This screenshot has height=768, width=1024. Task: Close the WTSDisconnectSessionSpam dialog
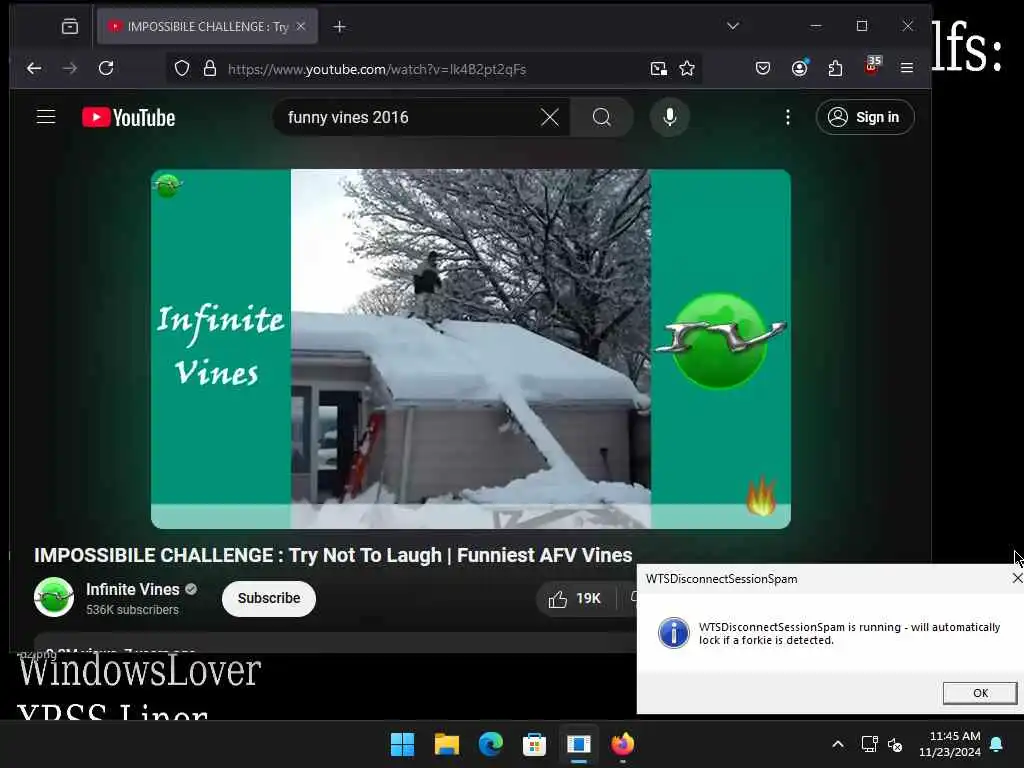(x=1017, y=579)
